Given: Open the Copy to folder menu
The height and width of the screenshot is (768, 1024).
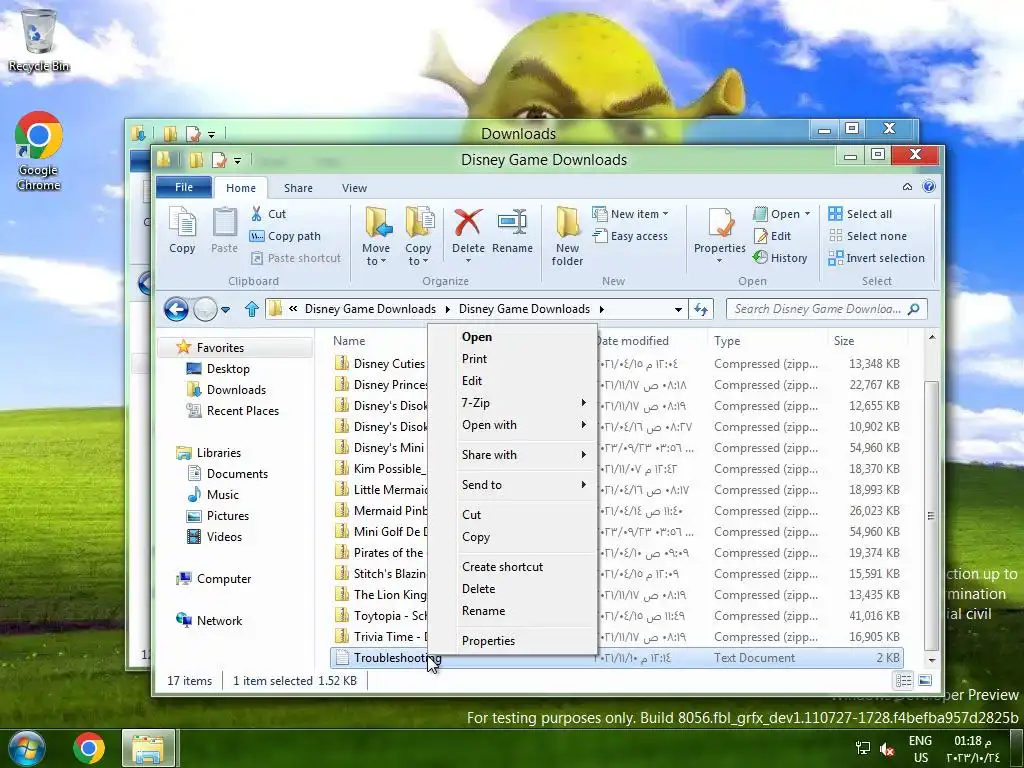Looking at the screenshot, I should [x=419, y=236].
